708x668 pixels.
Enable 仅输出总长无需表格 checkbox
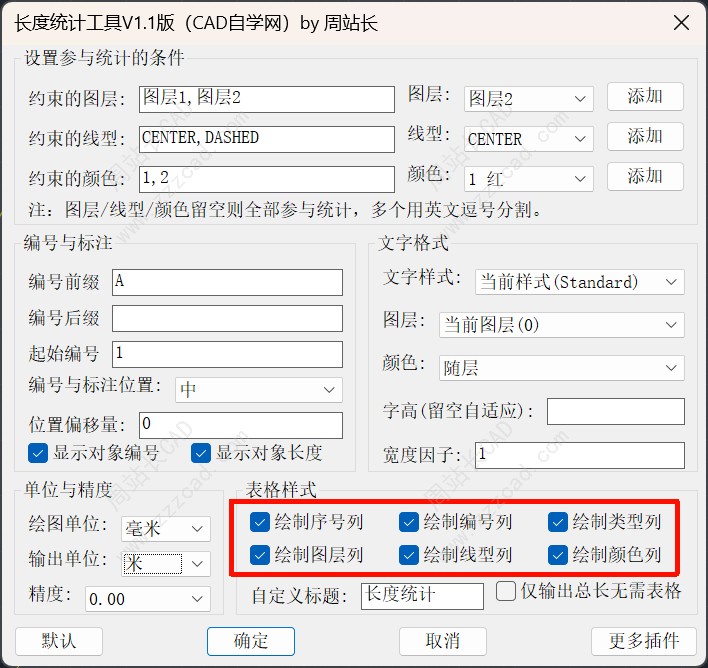click(x=506, y=591)
